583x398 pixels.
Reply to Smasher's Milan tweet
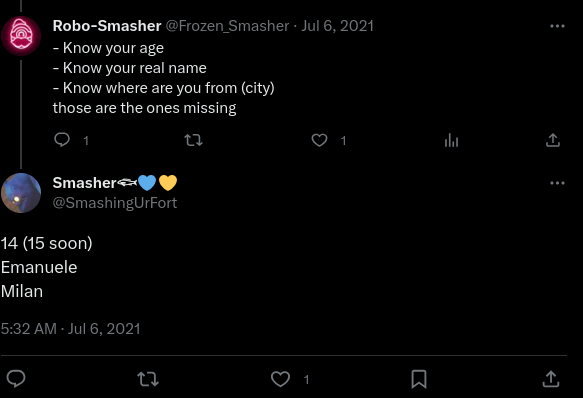(16, 379)
